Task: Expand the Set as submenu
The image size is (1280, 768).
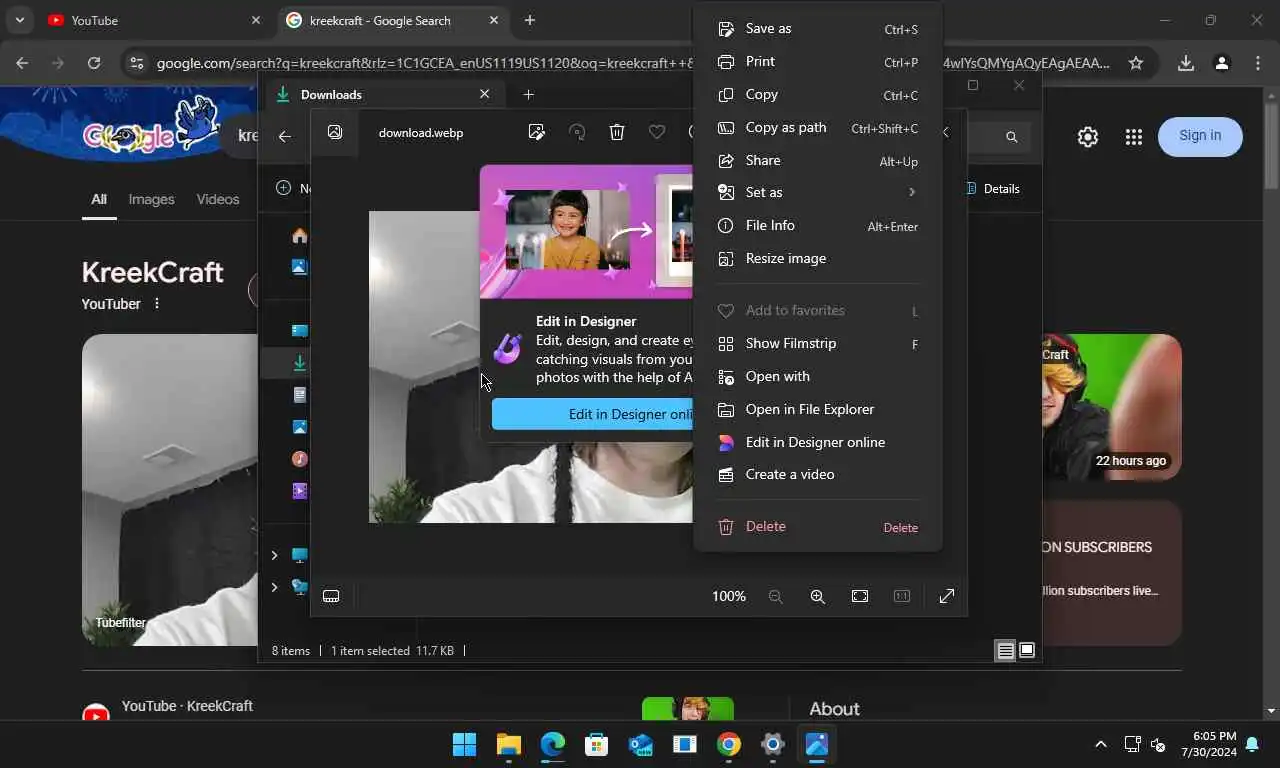Action: 817,192
